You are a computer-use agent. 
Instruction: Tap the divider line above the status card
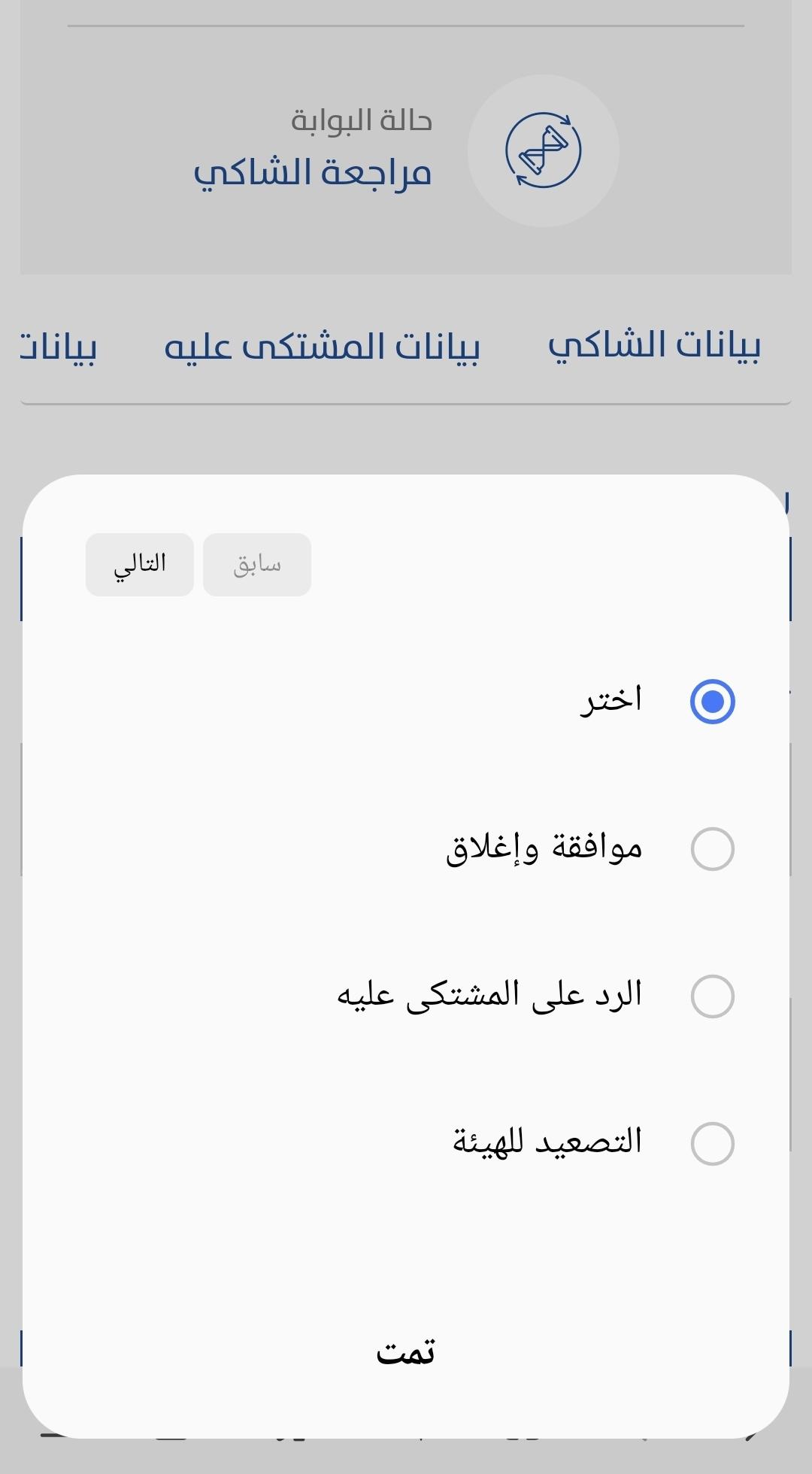(x=406, y=26)
